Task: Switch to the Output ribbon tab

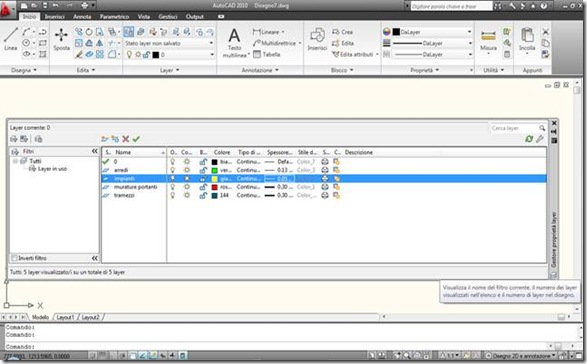Action: pos(195,16)
